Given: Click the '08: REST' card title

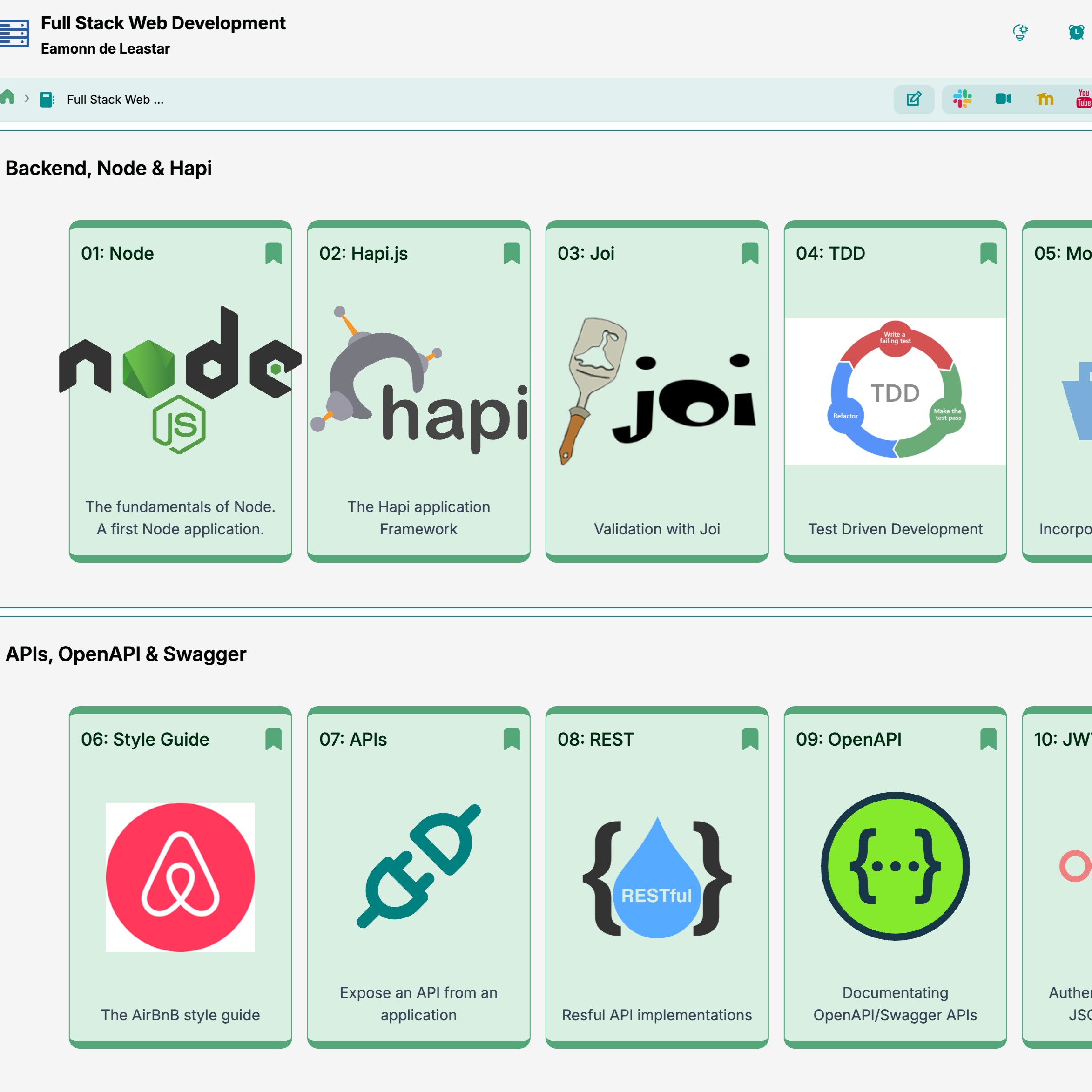Looking at the screenshot, I should [x=596, y=739].
